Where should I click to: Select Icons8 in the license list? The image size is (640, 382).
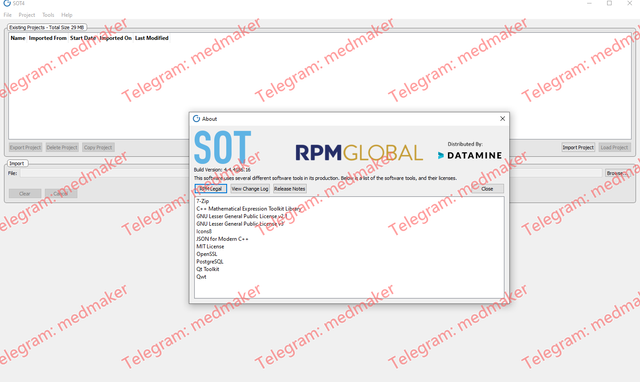[x=204, y=231]
